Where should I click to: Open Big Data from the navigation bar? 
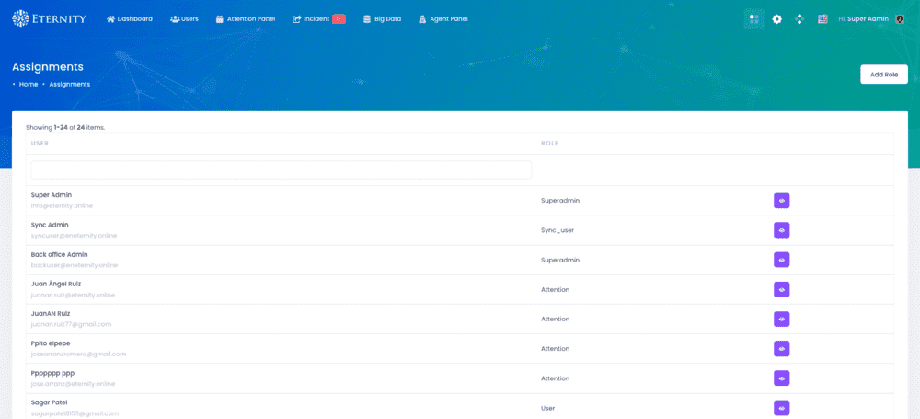pos(382,19)
